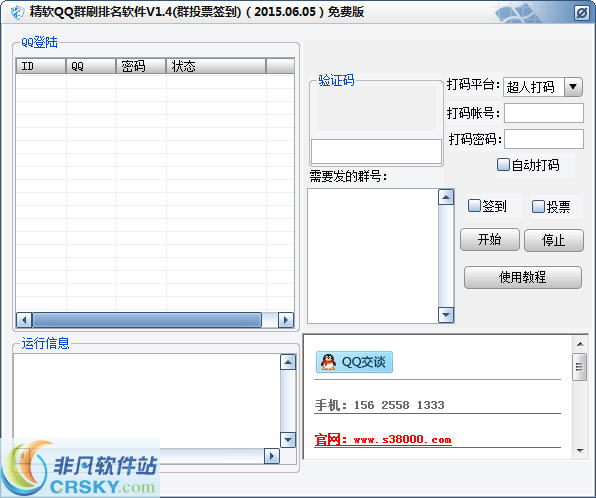This screenshot has width=596, height=498.
Task: Click inside the 运行信息 log text area
Action: tap(147, 401)
